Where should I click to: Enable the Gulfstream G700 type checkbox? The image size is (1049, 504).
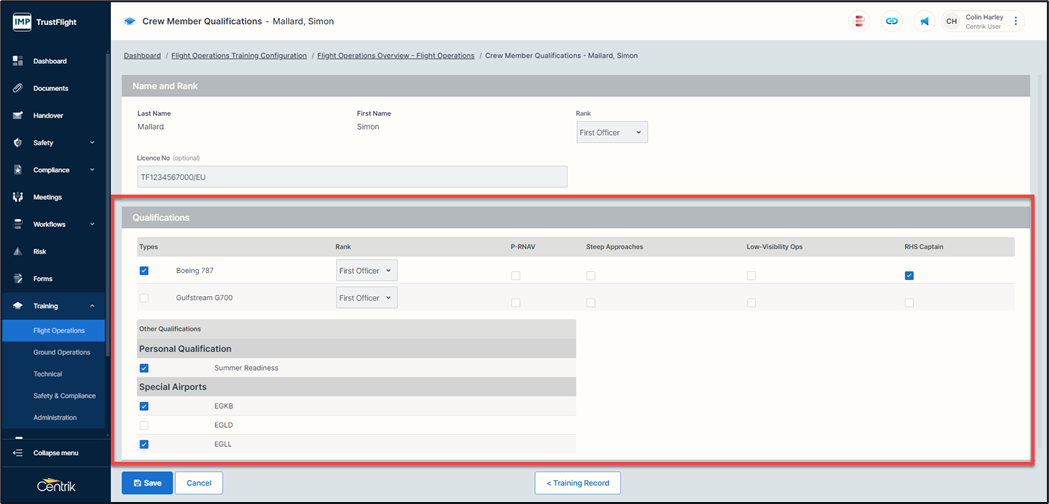click(x=144, y=298)
